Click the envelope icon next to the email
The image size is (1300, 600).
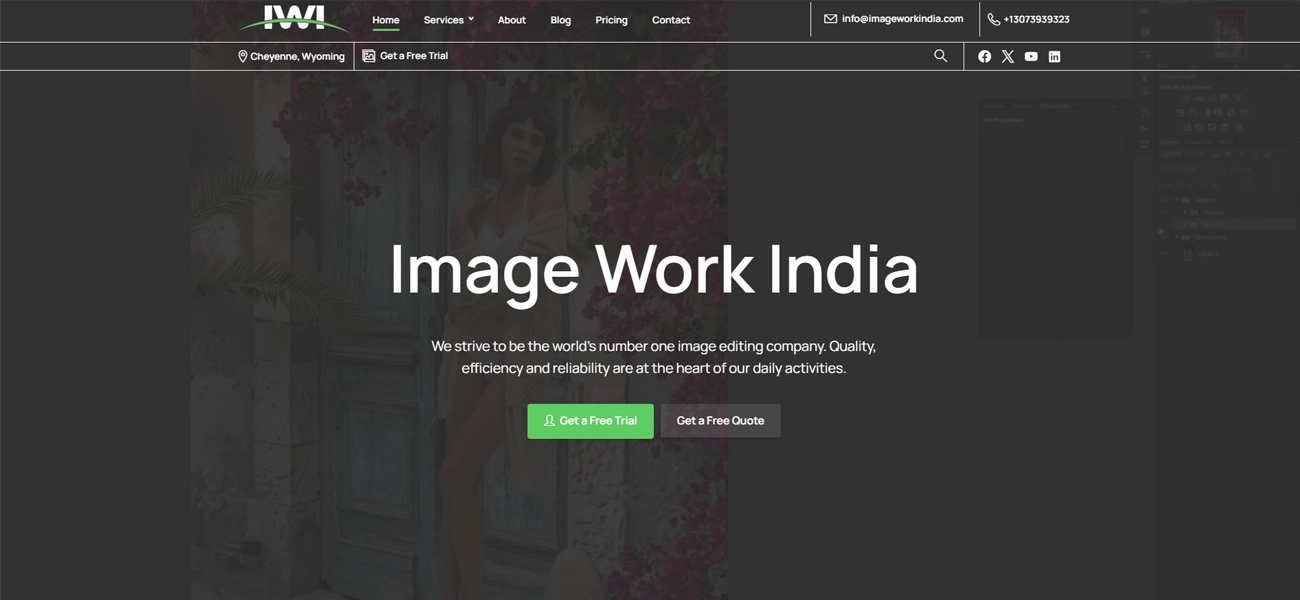tap(829, 18)
